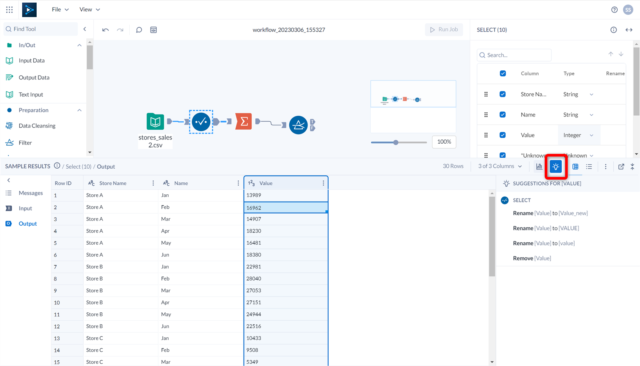The image size is (640, 366).
Task: Collapse the tool palette sidebar chevron
Action: pos(85,29)
